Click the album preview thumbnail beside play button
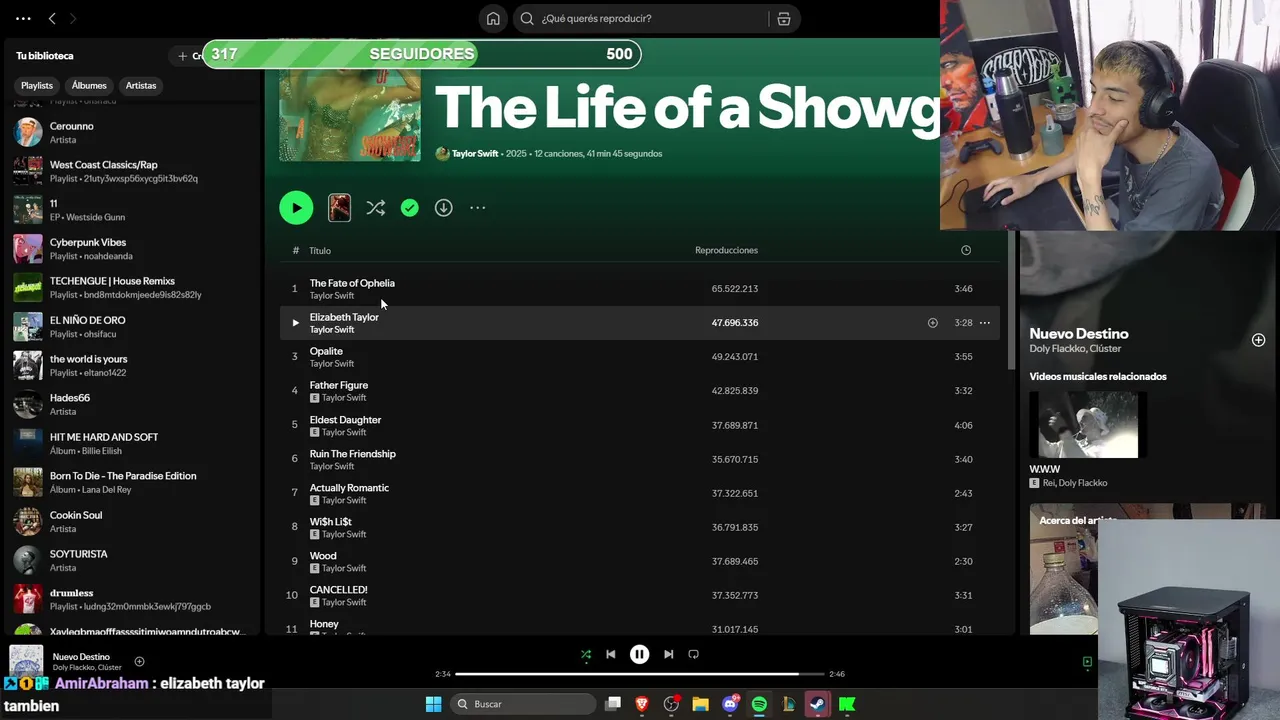 click(340, 208)
